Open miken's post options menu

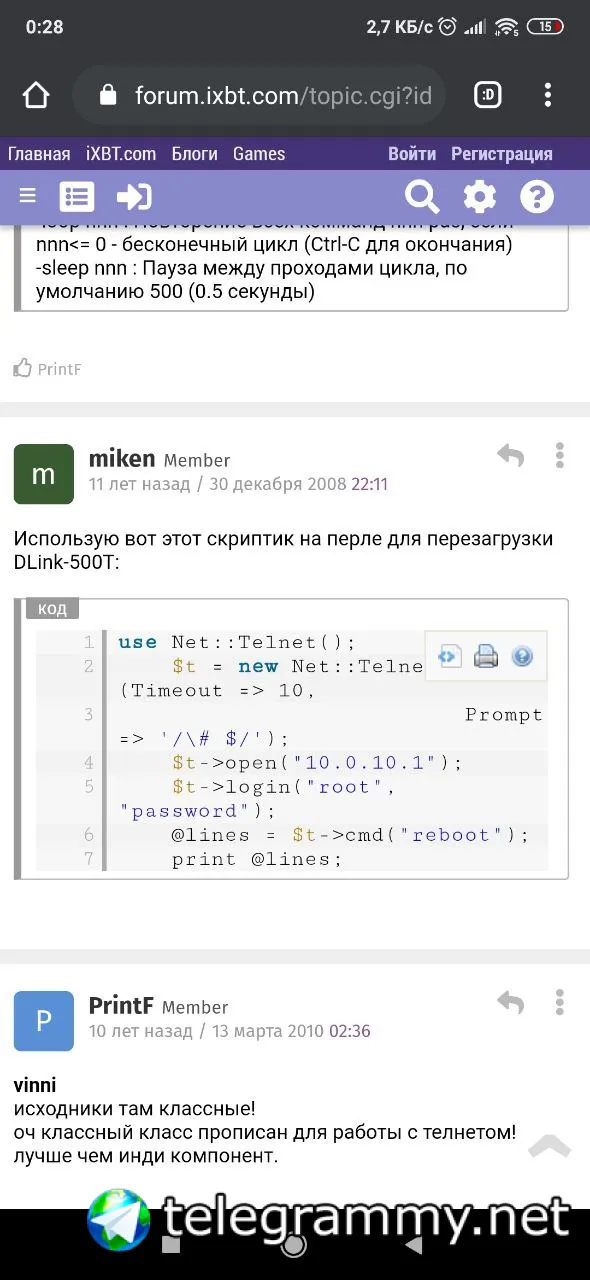(x=560, y=456)
